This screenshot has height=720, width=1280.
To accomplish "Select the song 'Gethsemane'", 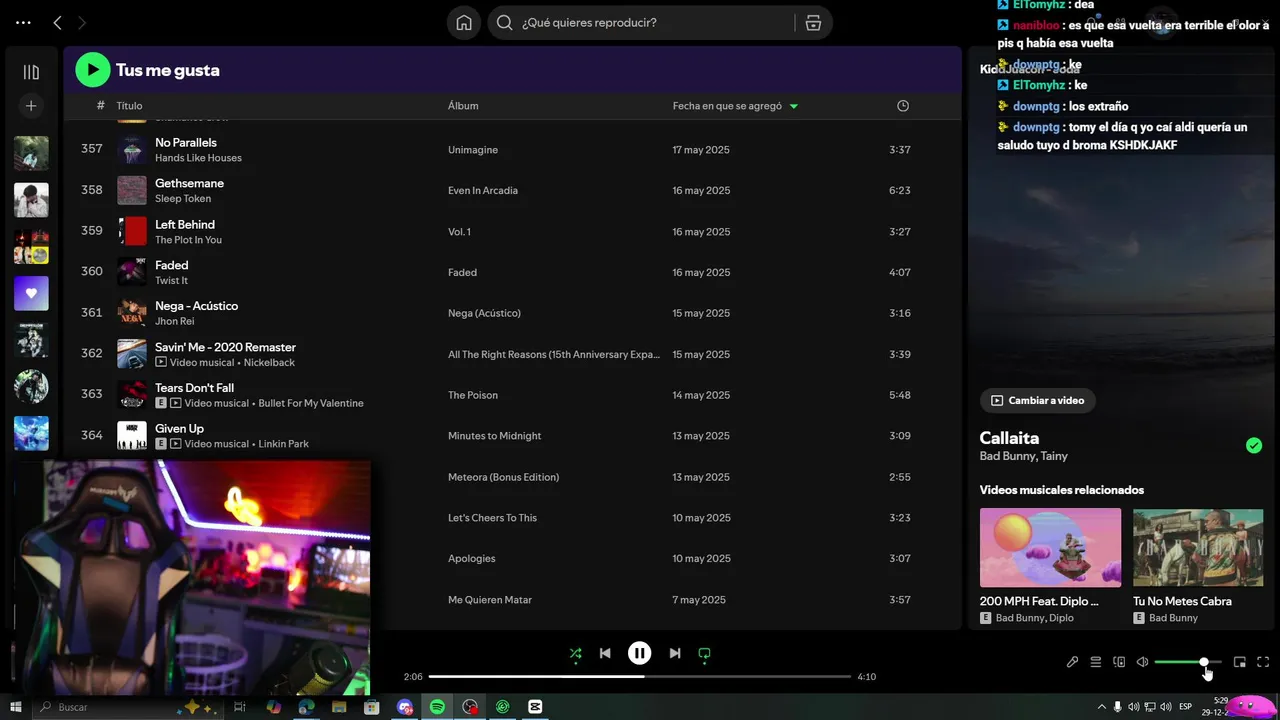I will [x=189, y=183].
